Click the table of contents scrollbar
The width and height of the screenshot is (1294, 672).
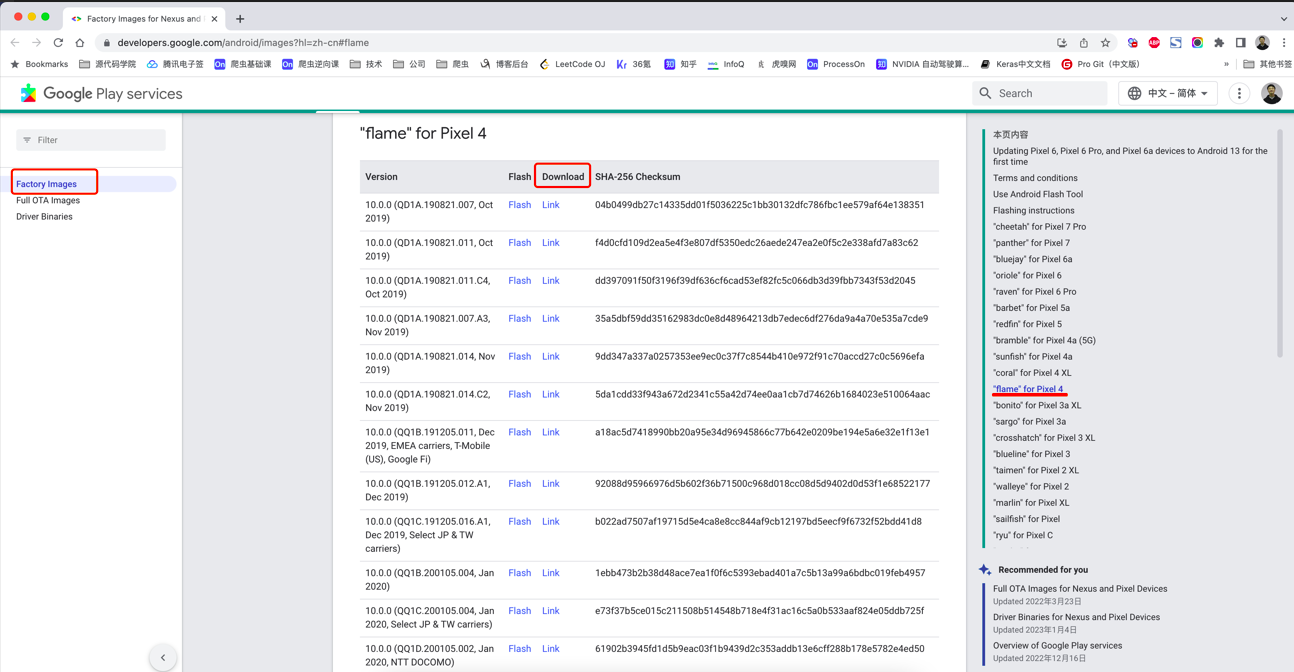[1280, 243]
